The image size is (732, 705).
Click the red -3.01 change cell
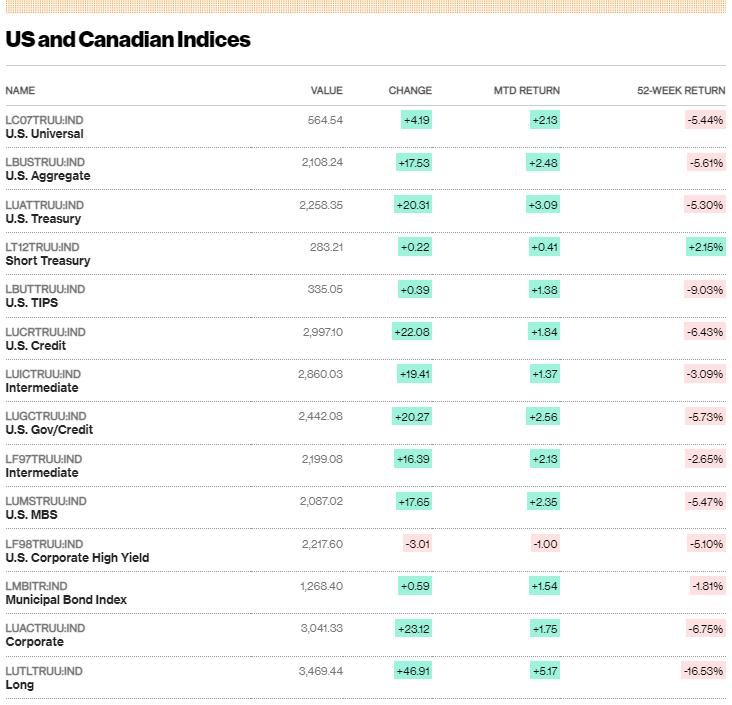[416, 544]
